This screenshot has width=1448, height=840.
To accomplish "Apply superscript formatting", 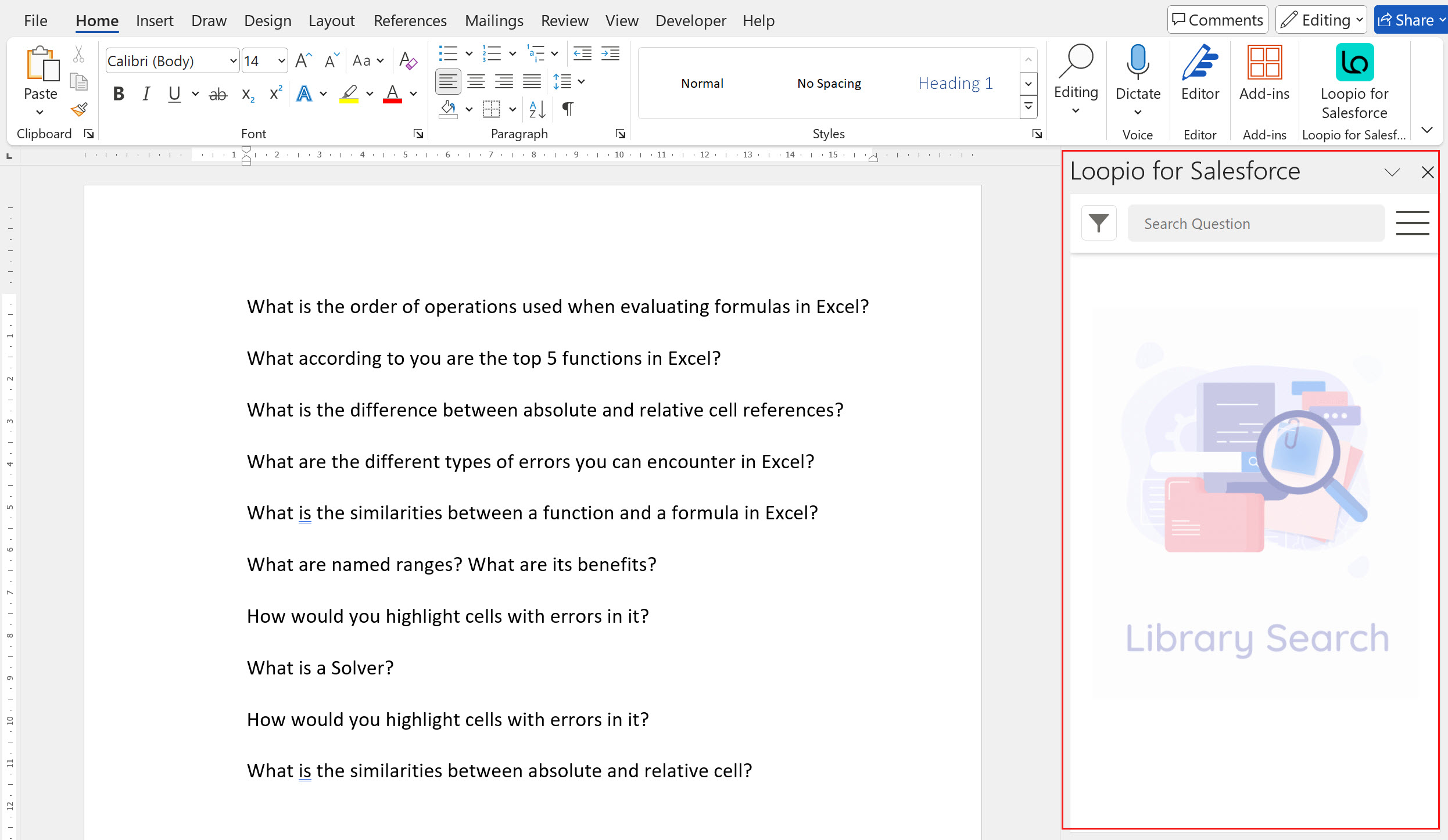I will click(276, 93).
